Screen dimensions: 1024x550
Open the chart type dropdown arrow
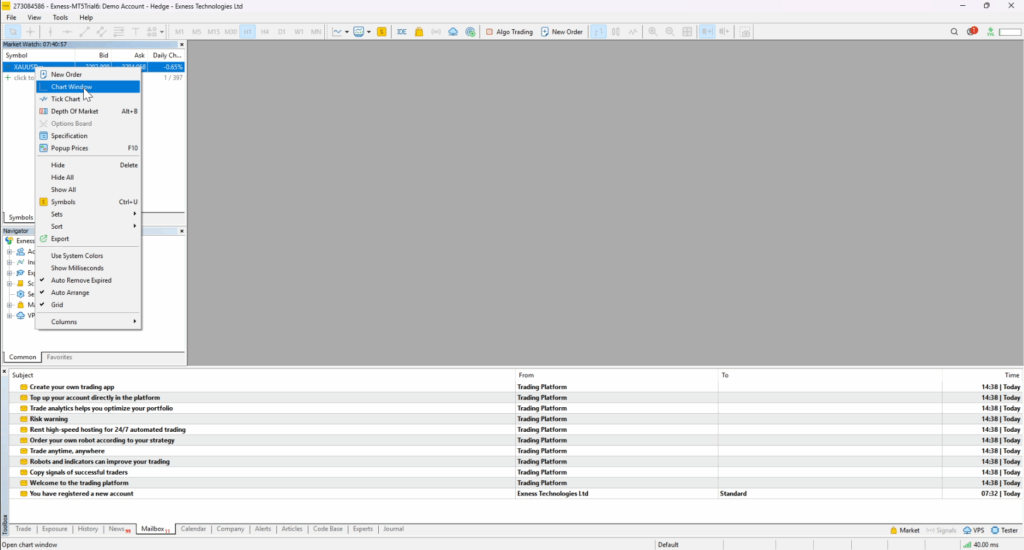click(x=345, y=32)
